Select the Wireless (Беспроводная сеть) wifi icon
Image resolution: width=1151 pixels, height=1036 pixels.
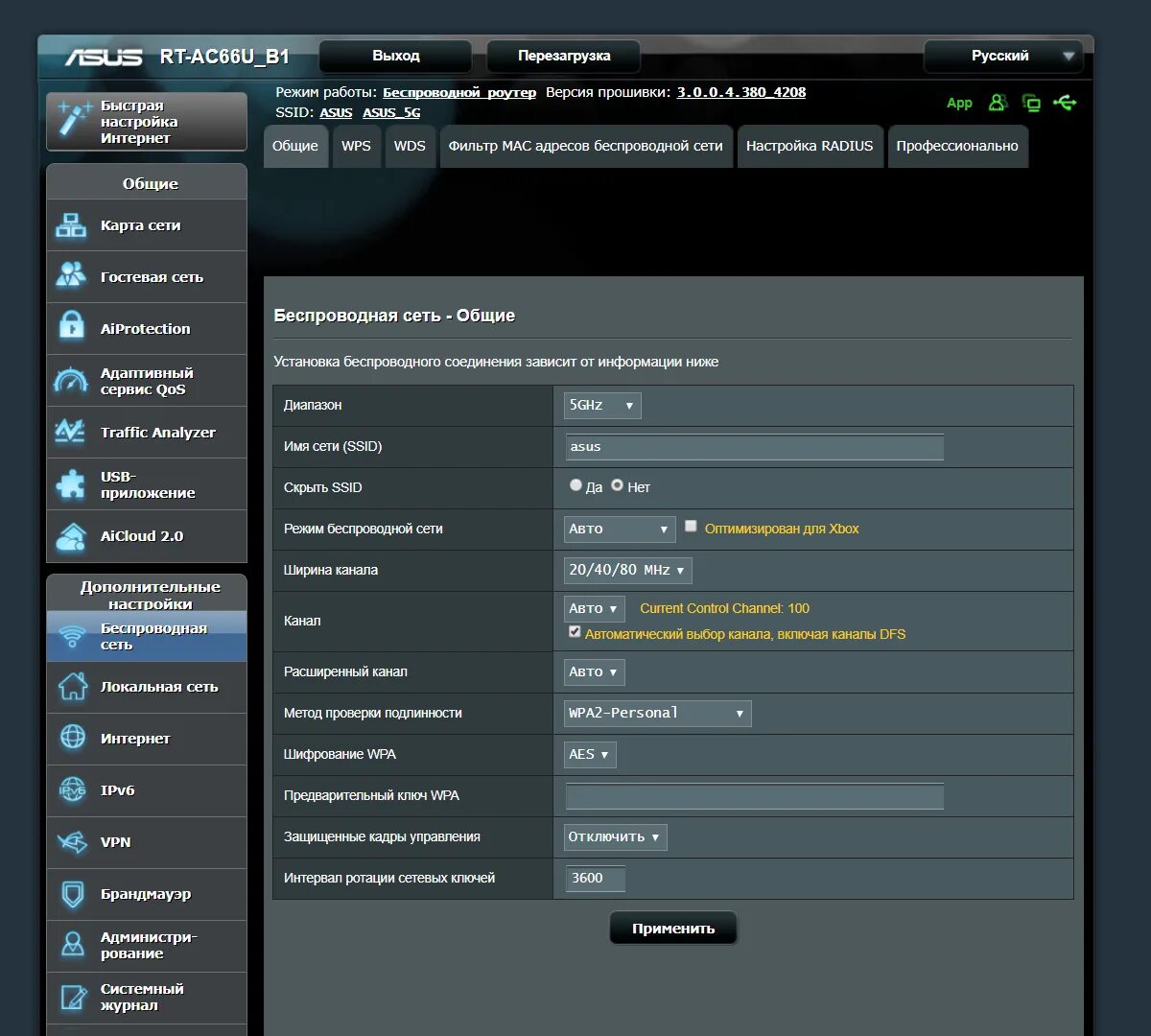[x=72, y=637]
